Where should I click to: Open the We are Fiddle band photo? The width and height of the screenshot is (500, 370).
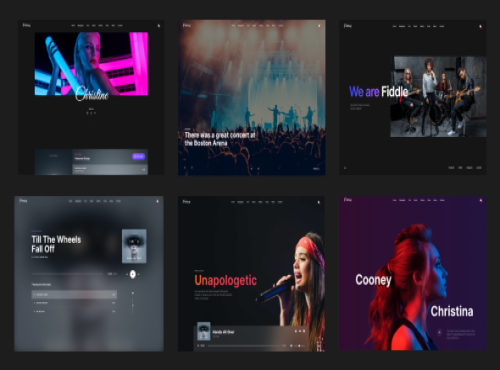click(438, 97)
